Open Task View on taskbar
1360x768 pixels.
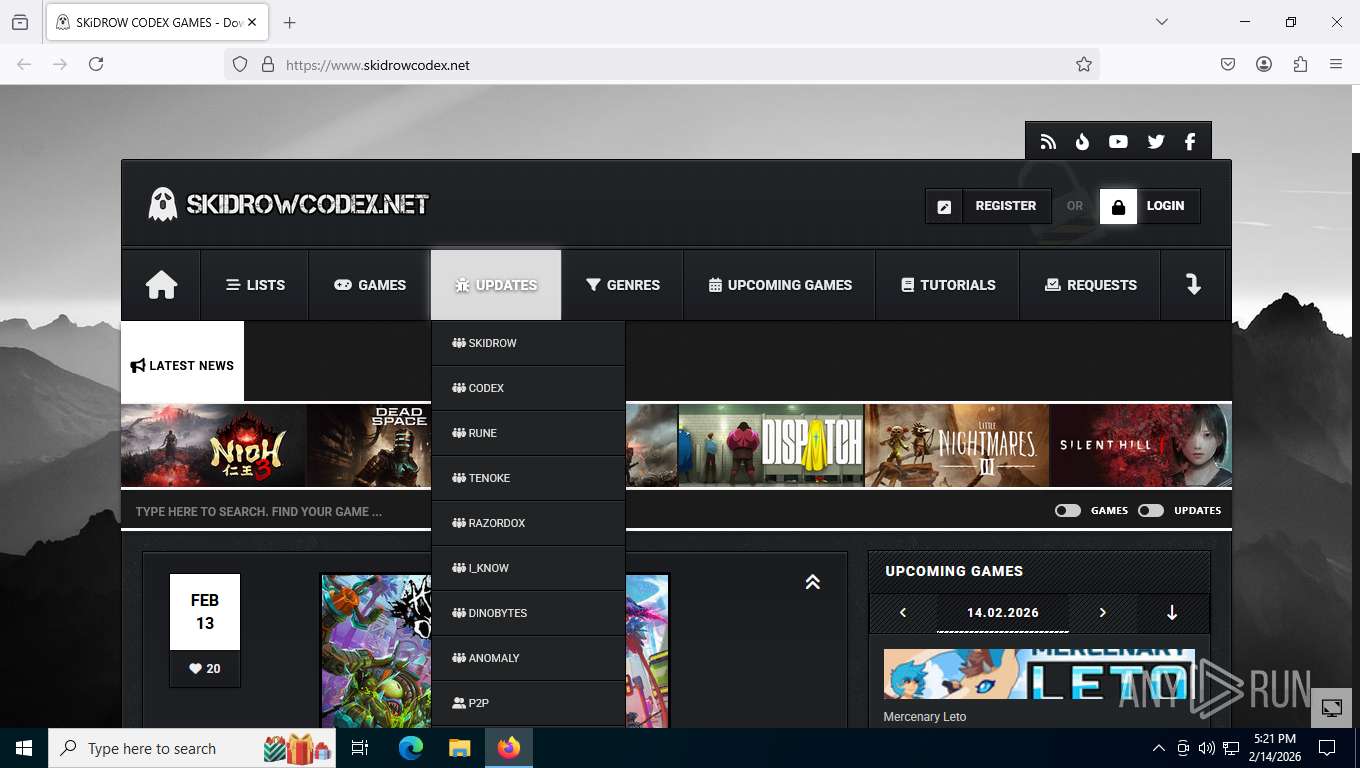[x=360, y=748]
